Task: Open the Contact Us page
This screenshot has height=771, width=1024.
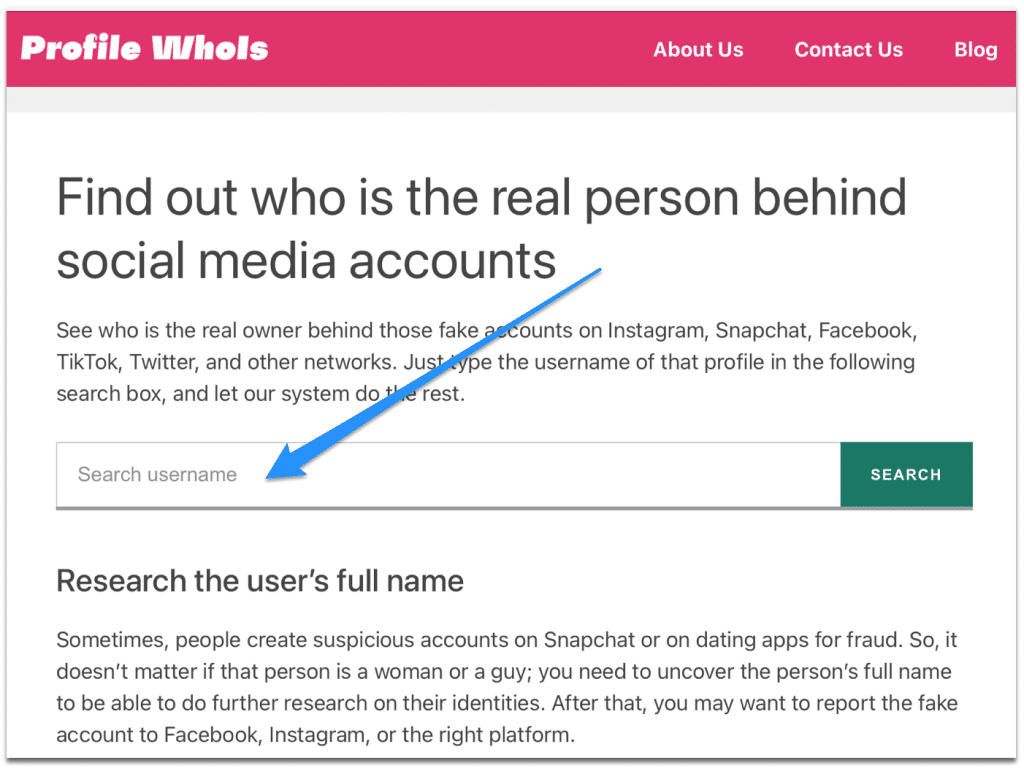Action: pos(848,49)
